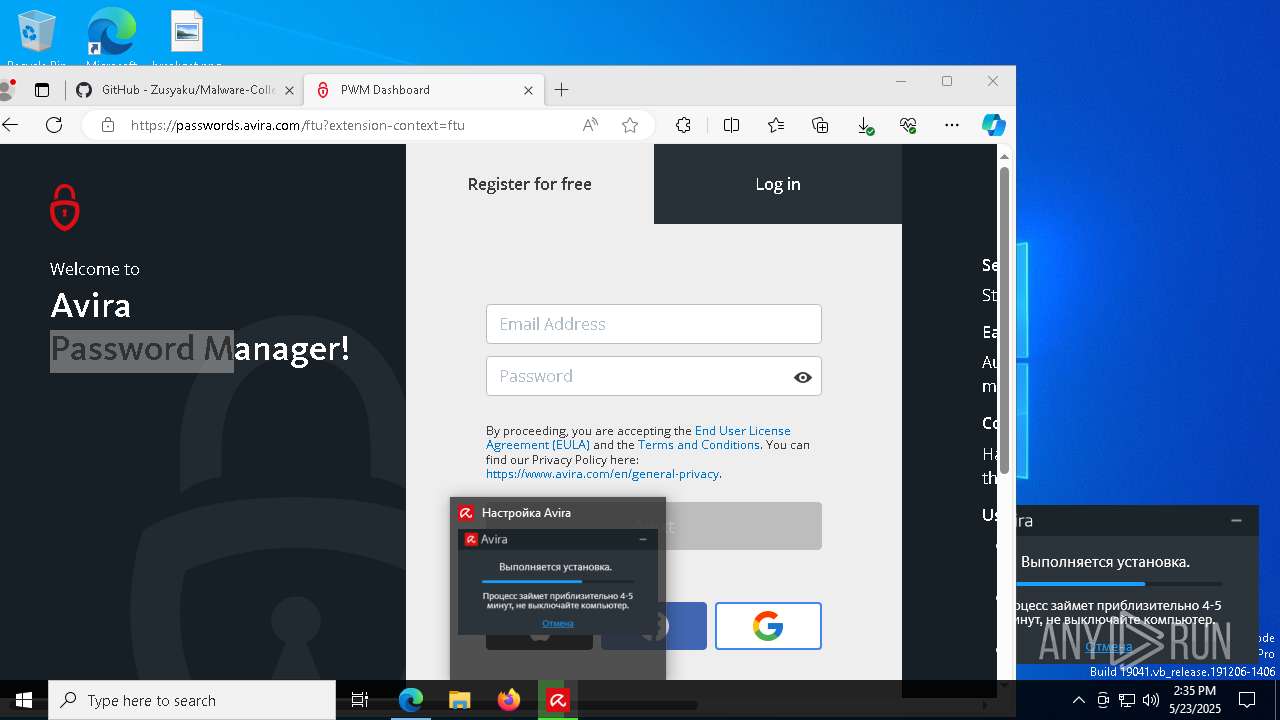Switch to Register for free tab
Viewport: 1280px width, 720px height.
click(x=530, y=184)
